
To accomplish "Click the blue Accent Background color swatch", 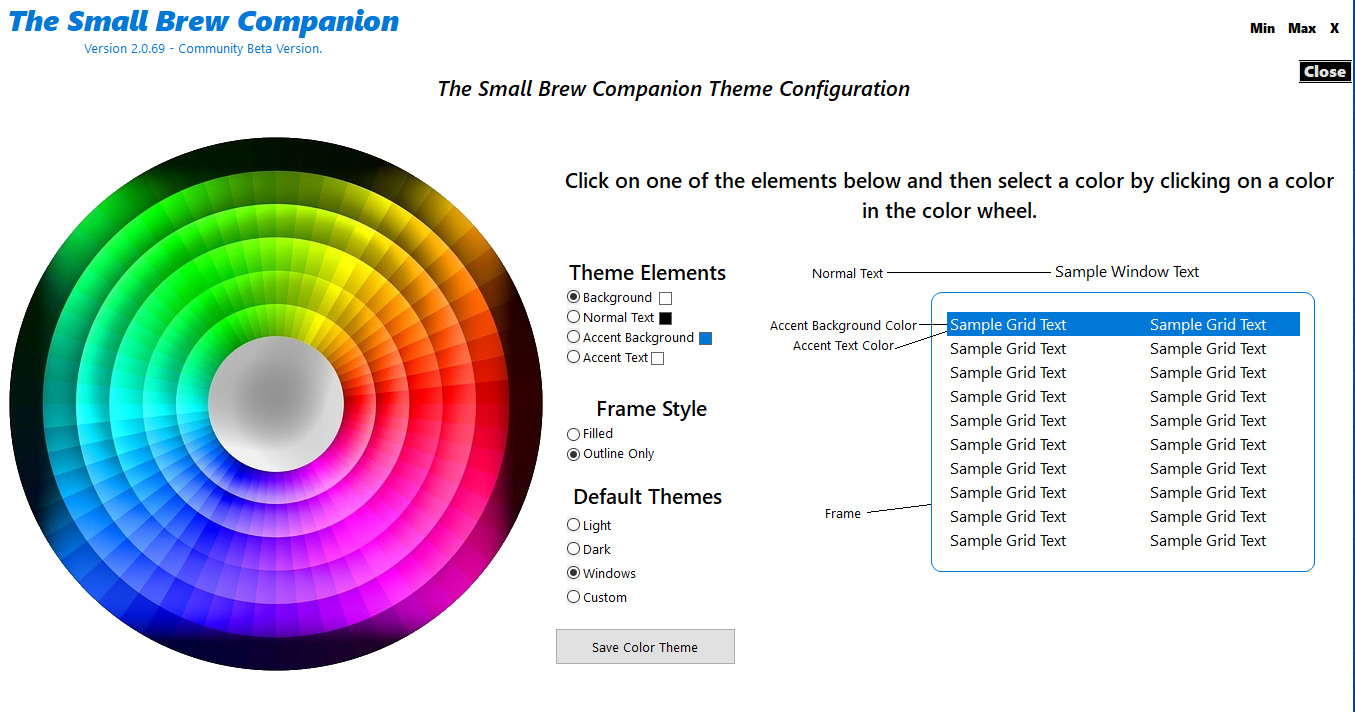I will [x=706, y=338].
